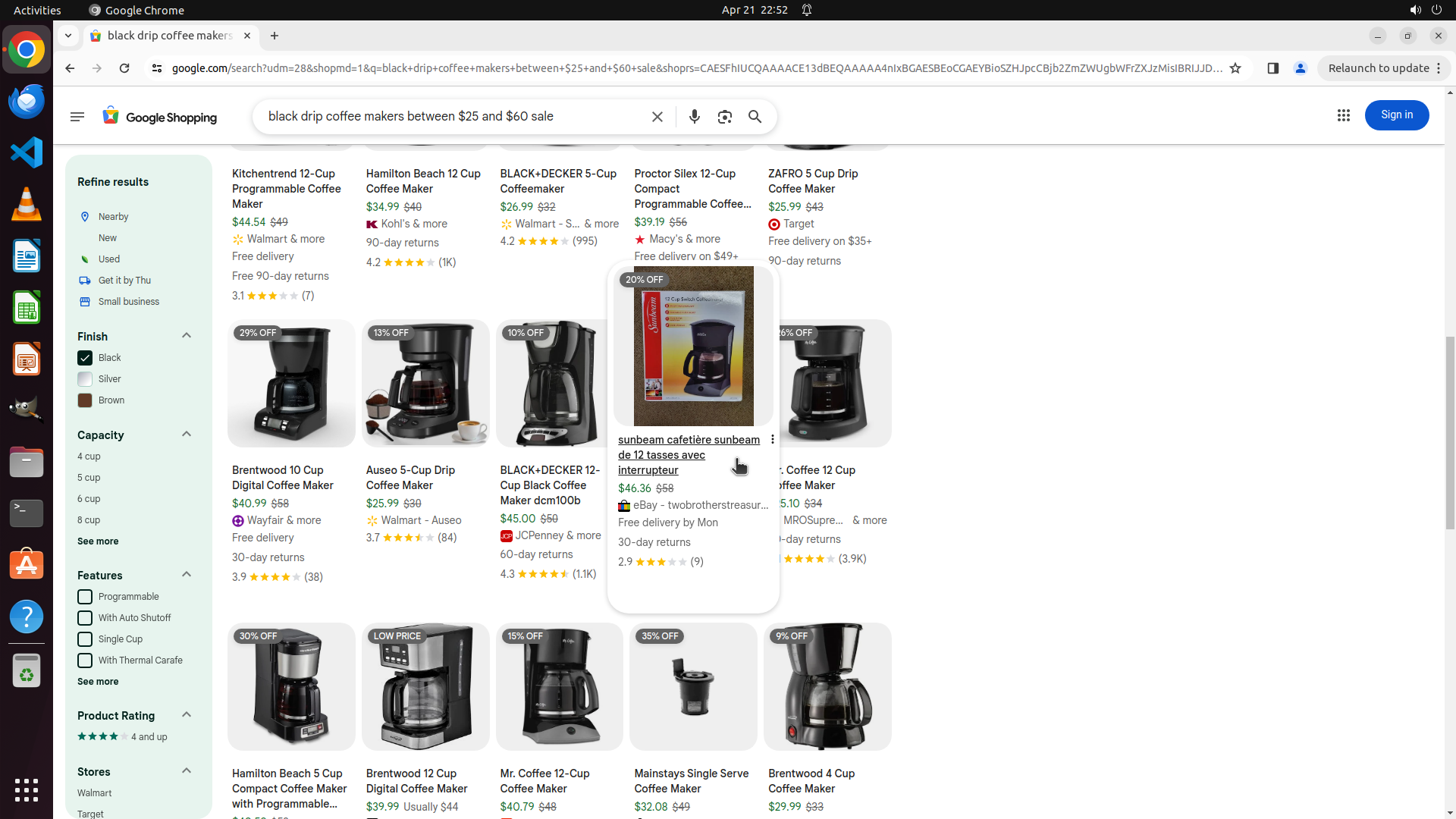Select the Brown color swatch filter

(x=85, y=400)
